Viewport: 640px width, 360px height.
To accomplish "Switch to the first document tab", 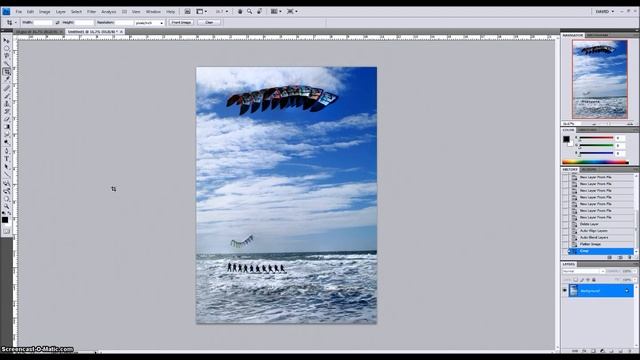I will click(x=39, y=31).
